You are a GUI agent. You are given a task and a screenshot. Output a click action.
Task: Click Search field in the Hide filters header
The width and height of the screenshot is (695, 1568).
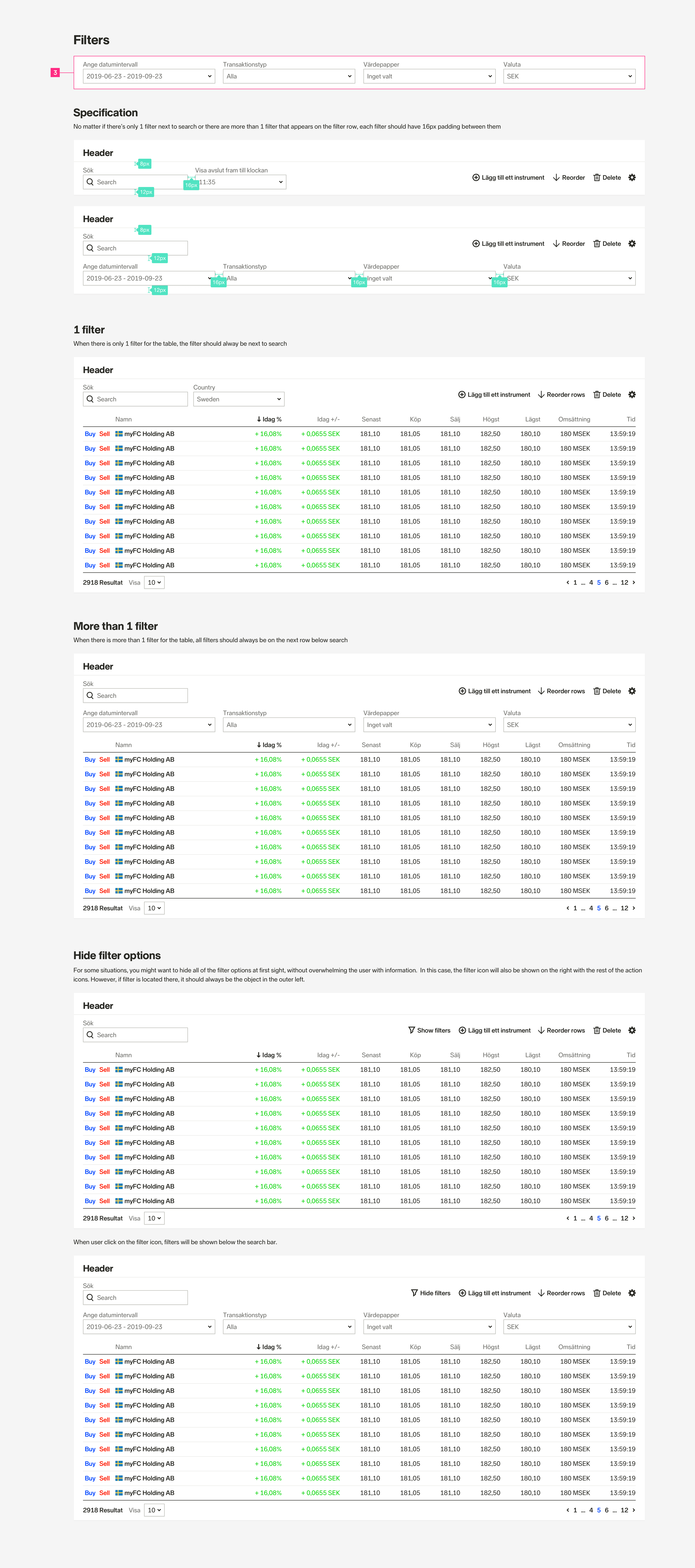click(135, 1298)
